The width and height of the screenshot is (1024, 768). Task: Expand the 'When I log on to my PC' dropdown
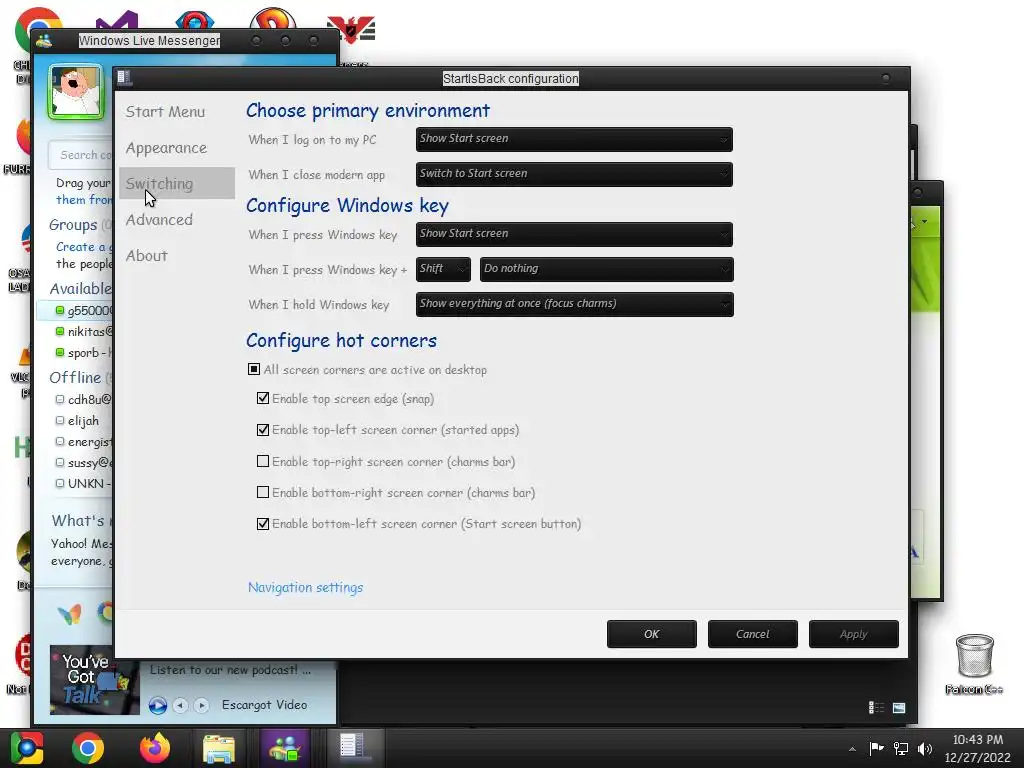pyautogui.click(x=574, y=139)
